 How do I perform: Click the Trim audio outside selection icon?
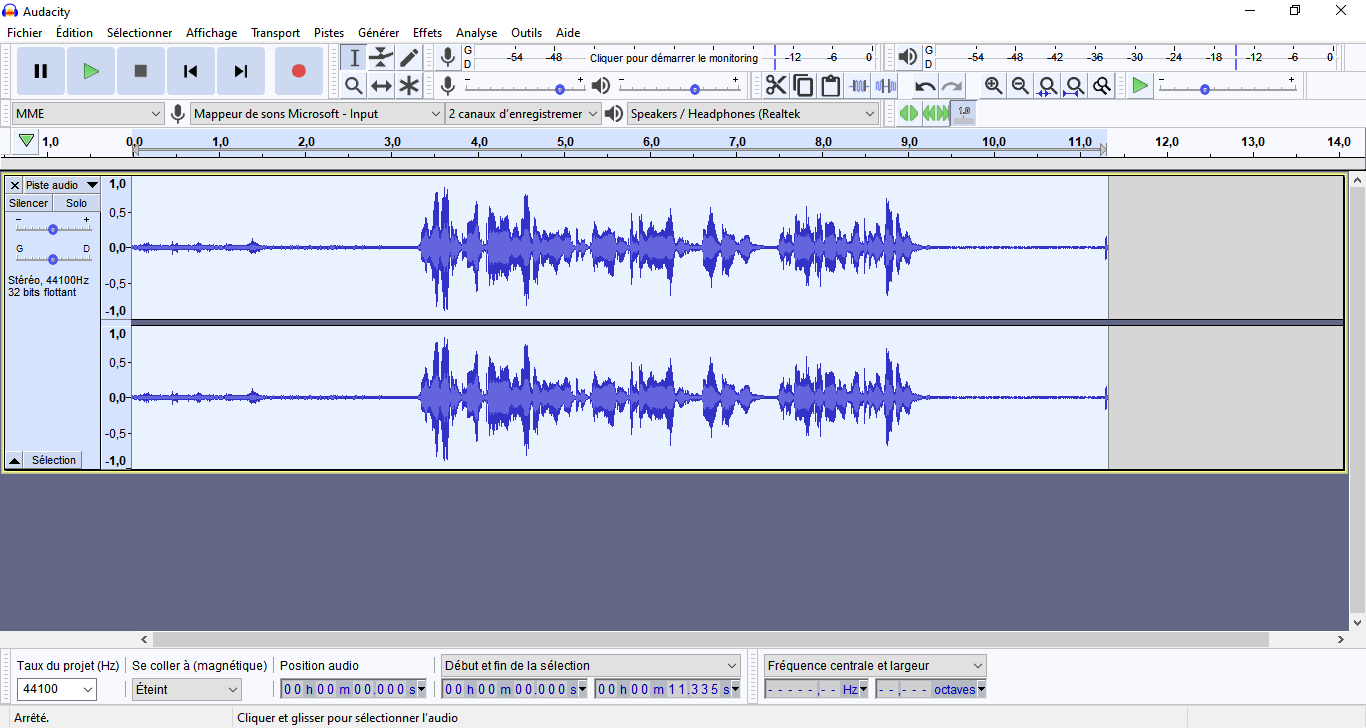click(x=858, y=86)
